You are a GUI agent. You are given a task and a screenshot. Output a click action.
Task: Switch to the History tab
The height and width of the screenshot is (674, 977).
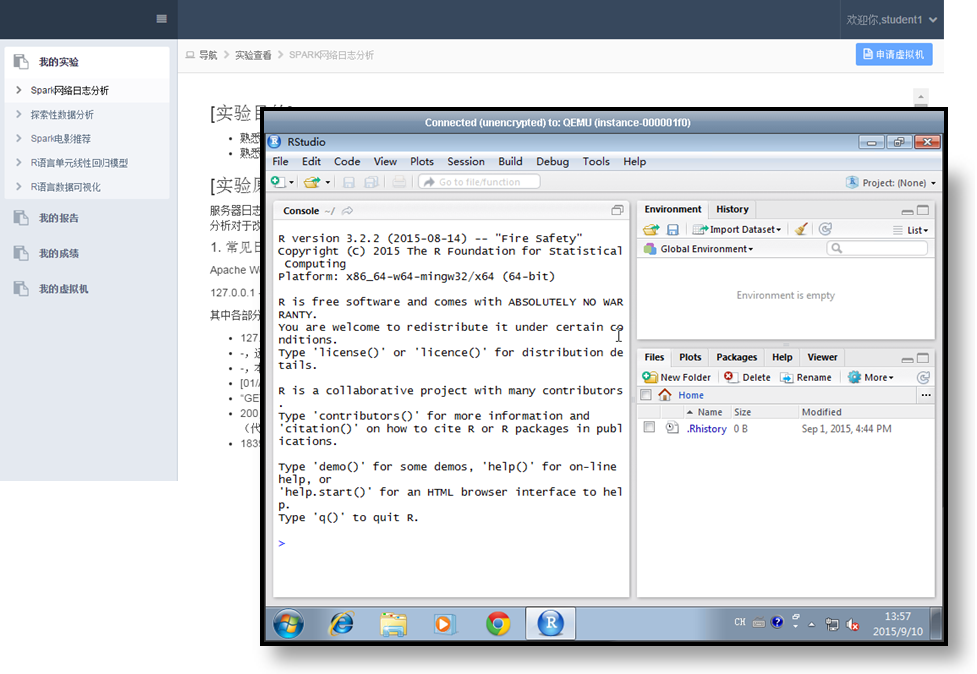[732, 209]
